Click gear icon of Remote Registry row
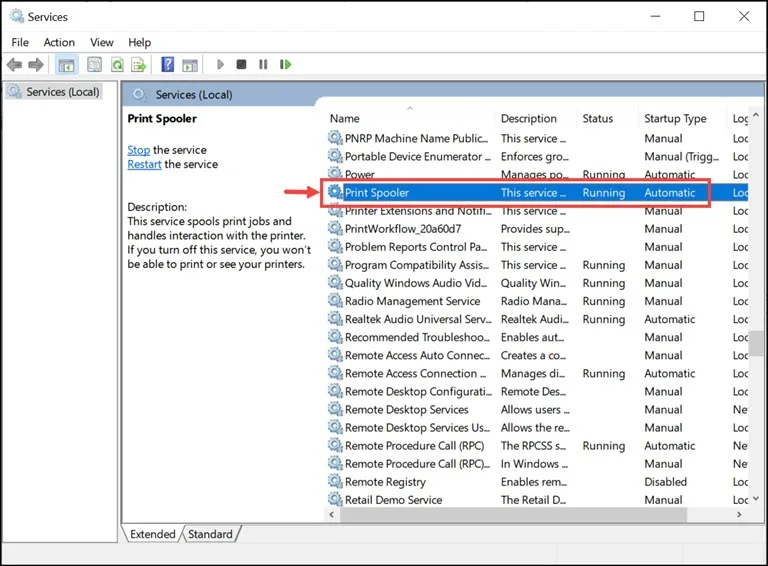 (335, 481)
